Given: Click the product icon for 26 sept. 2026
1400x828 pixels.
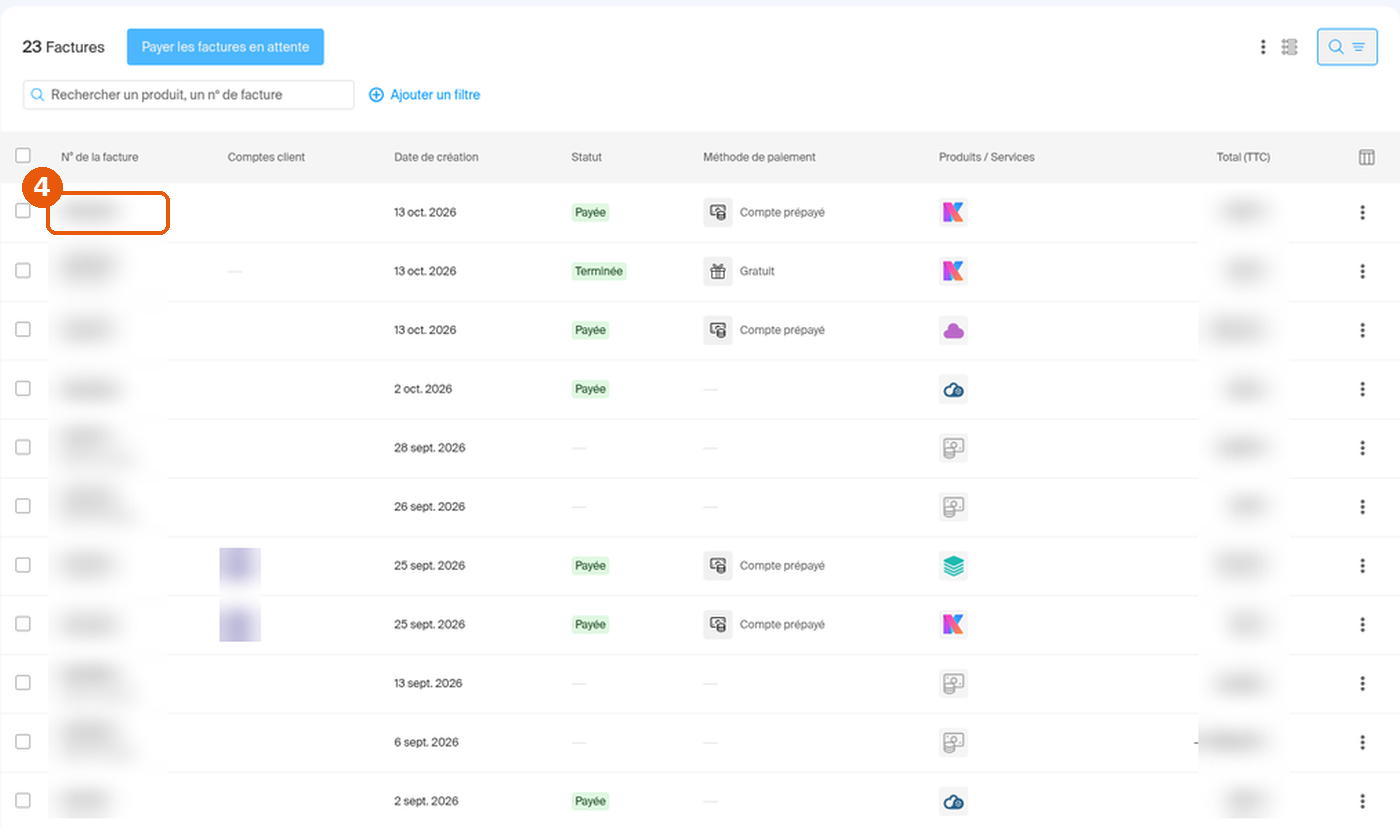Looking at the screenshot, I should pyautogui.click(x=953, y=507).
